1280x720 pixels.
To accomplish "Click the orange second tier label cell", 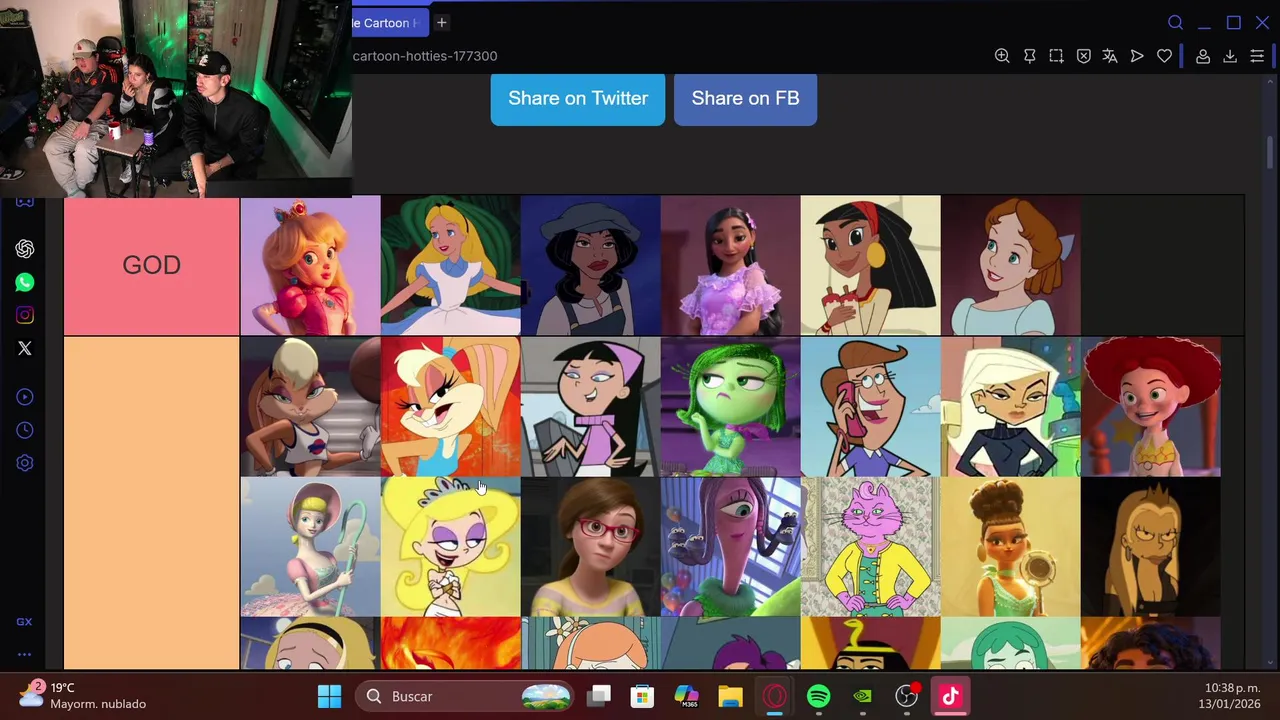I will point(152,503).
